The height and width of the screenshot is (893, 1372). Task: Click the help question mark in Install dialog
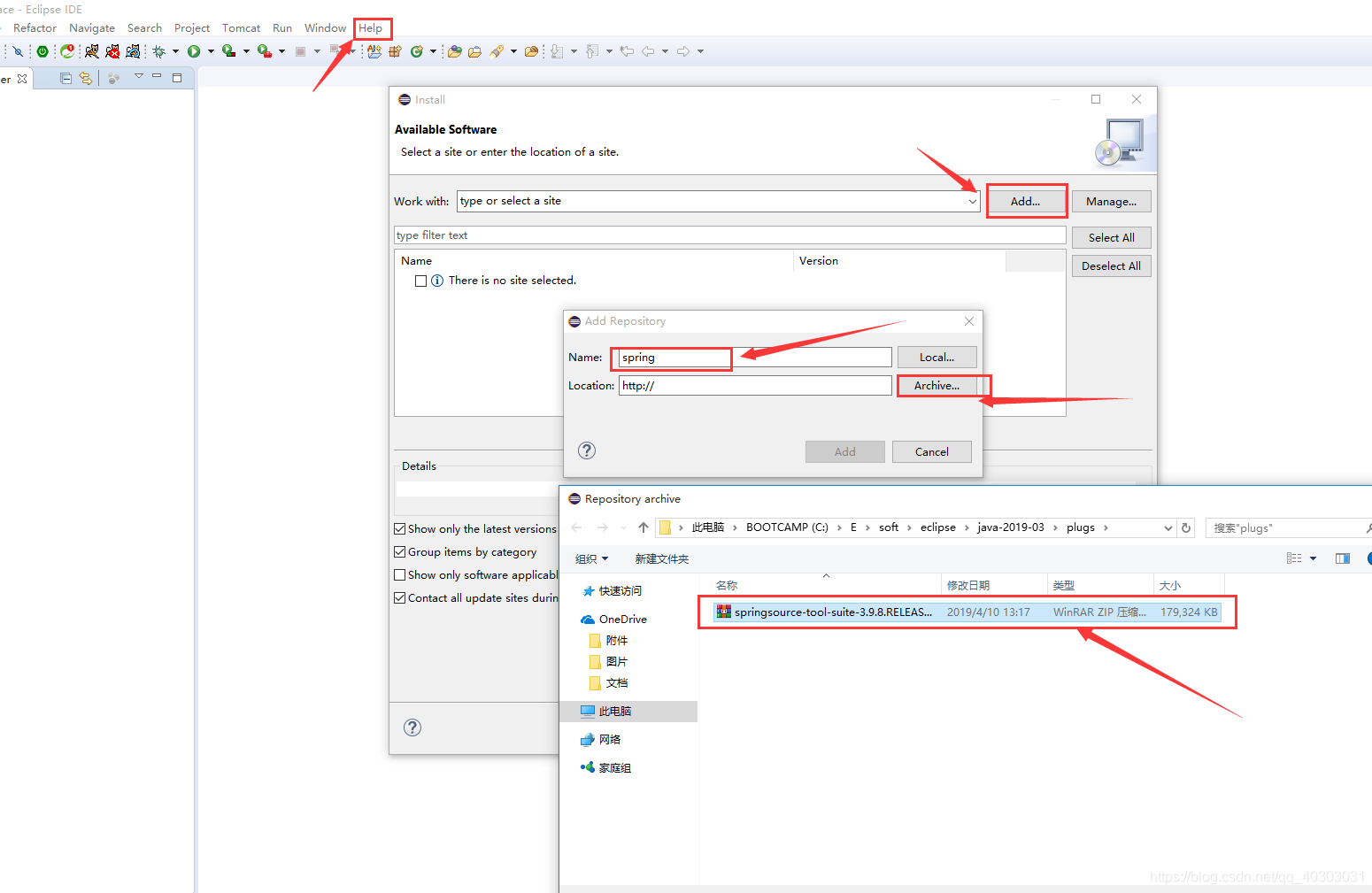pyautogui.click(x=412, y=727)
